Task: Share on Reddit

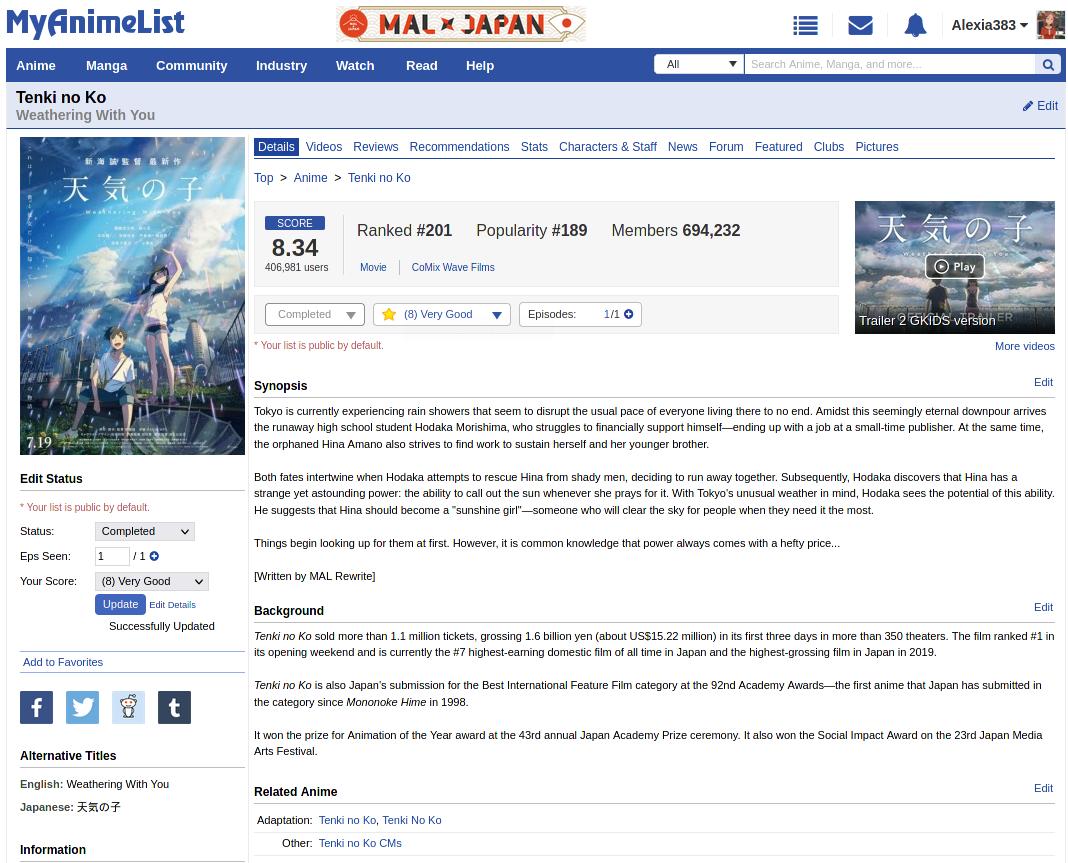Action: (x=129, y=707)
